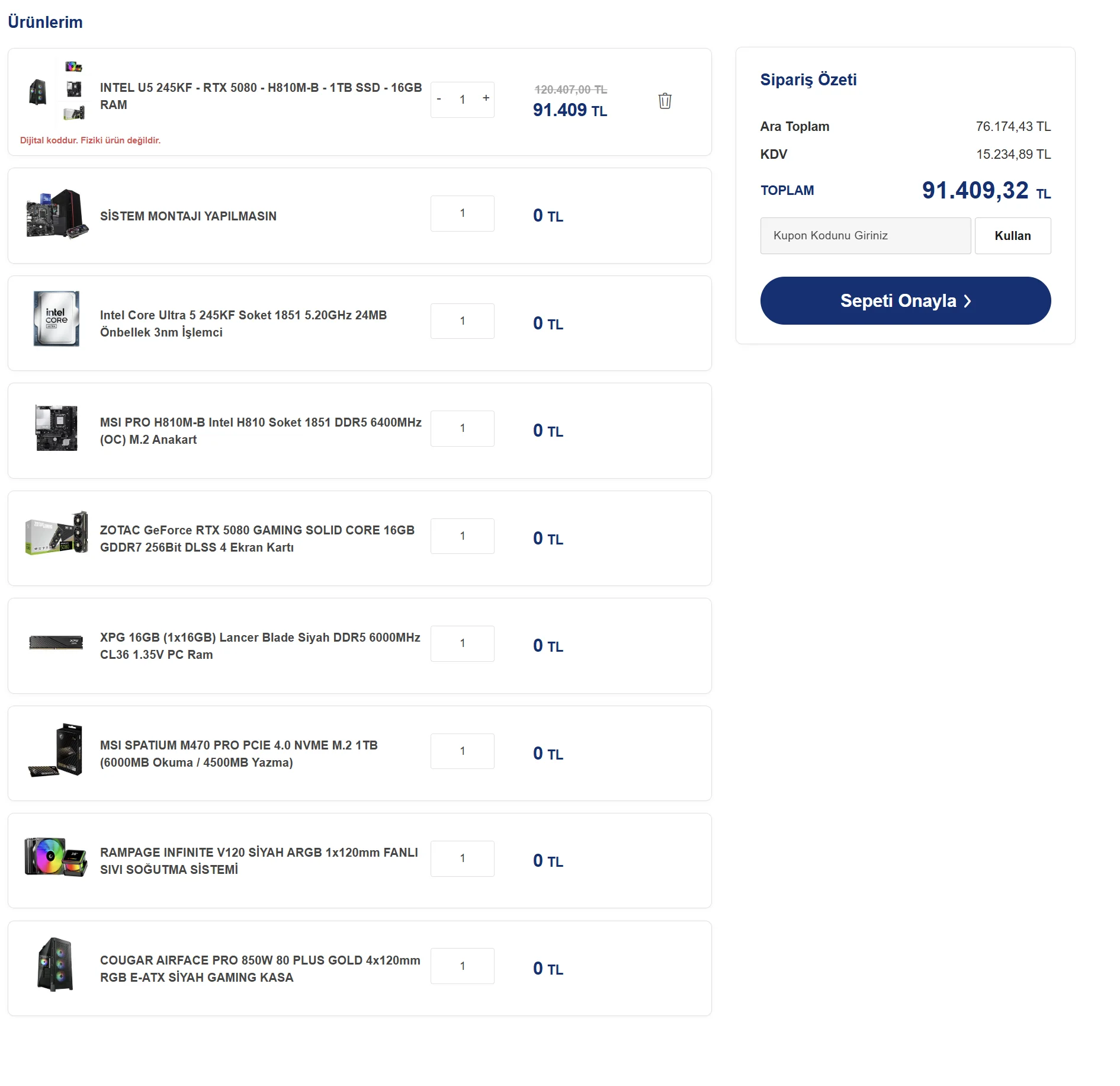This screenshot has width=1120, height=1086.
Task: Open the INTEL U5 245KF bundle thumbnail
Action: (56, 92)
